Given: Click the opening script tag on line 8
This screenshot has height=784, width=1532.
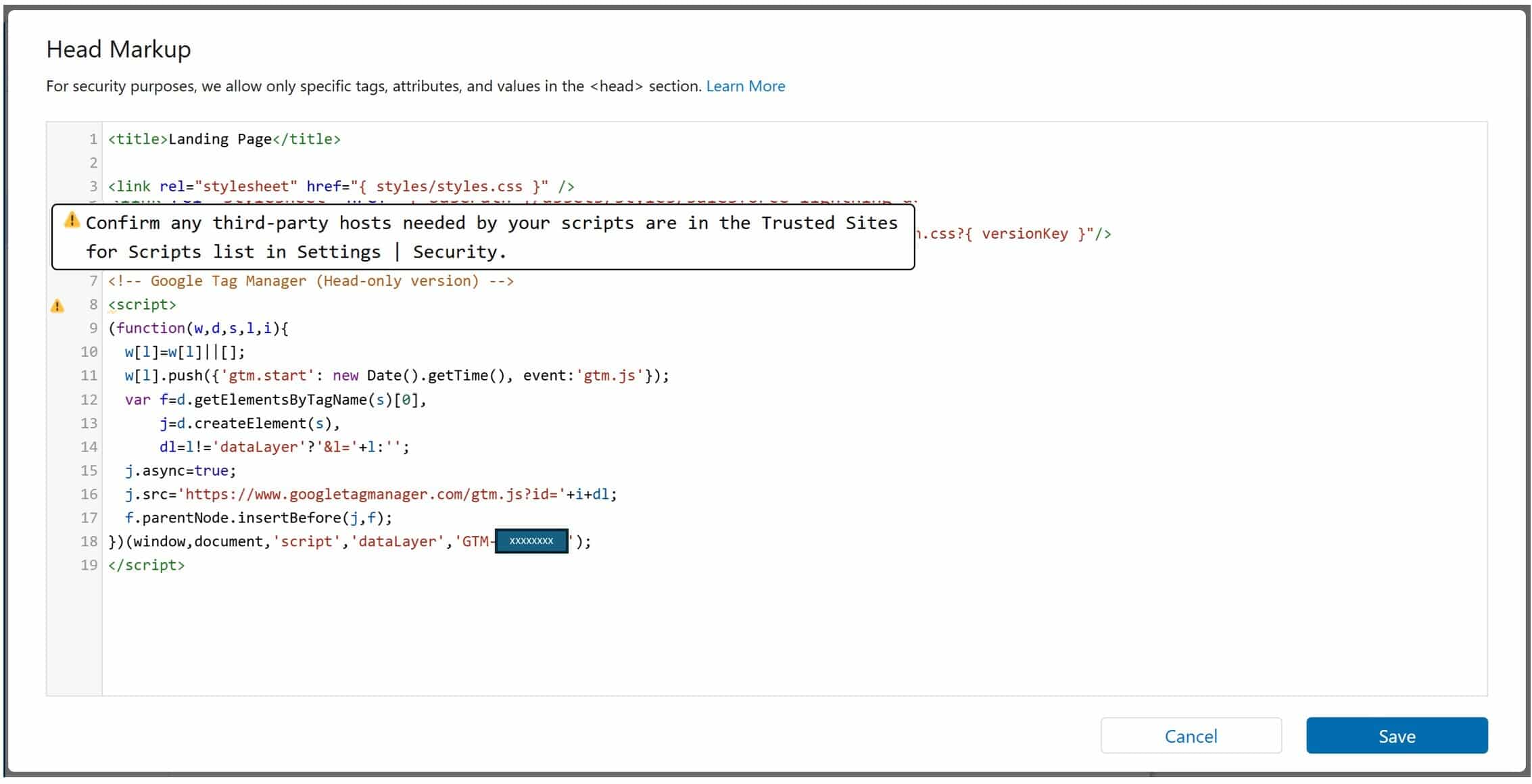Looking at the screenshot, I should (142, 305).
